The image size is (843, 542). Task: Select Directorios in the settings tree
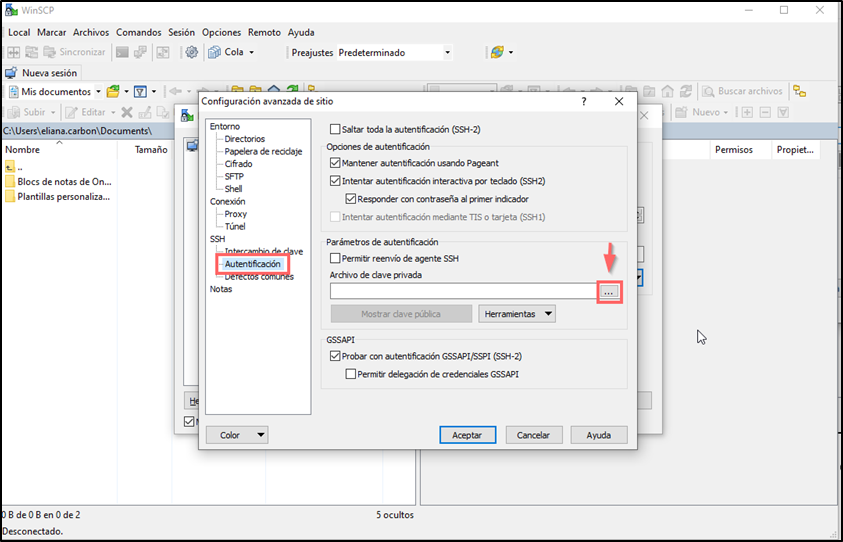(245, 139)
